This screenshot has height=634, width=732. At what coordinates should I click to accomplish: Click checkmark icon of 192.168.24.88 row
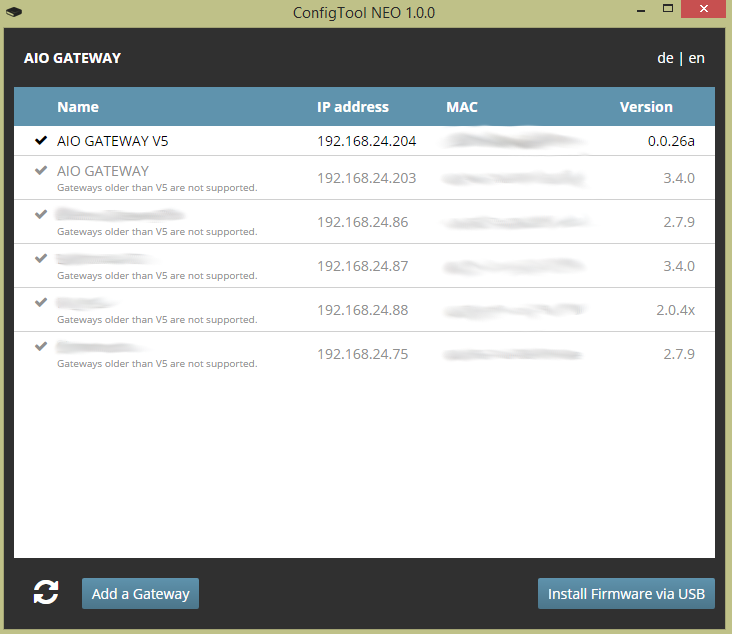(x=41, y=302)
